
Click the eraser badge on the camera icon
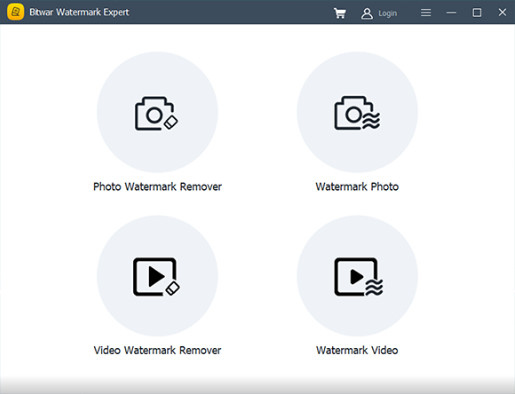[x=171, y=122]
